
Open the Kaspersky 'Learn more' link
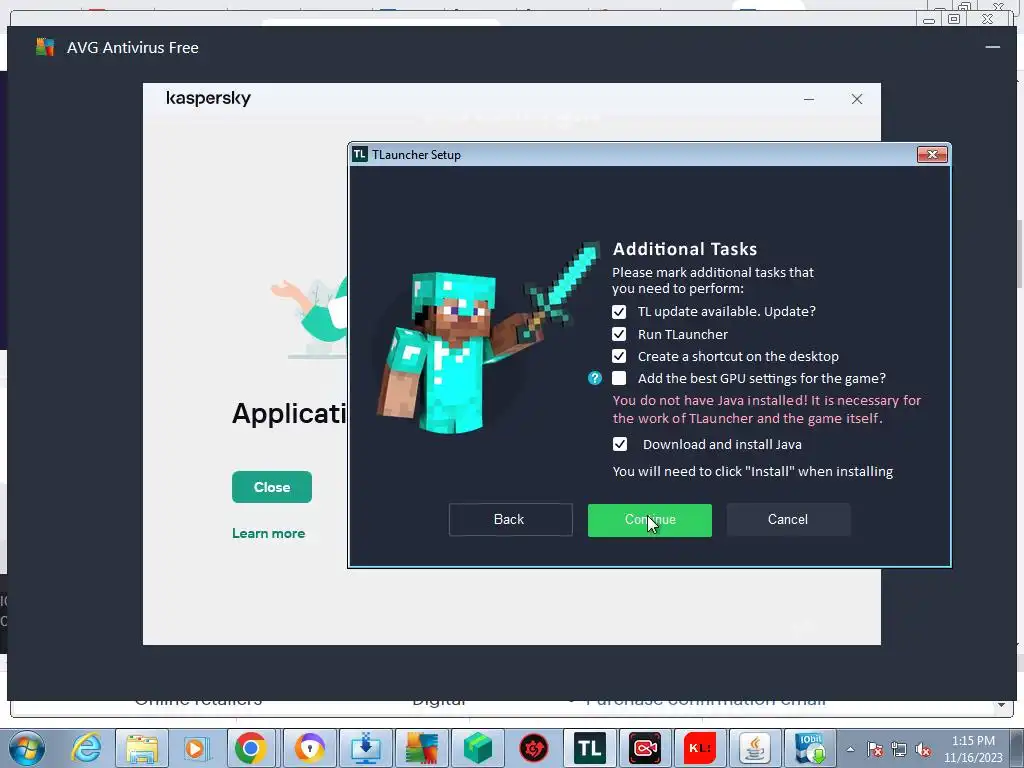pyautogui.click(x=268, y=534)
